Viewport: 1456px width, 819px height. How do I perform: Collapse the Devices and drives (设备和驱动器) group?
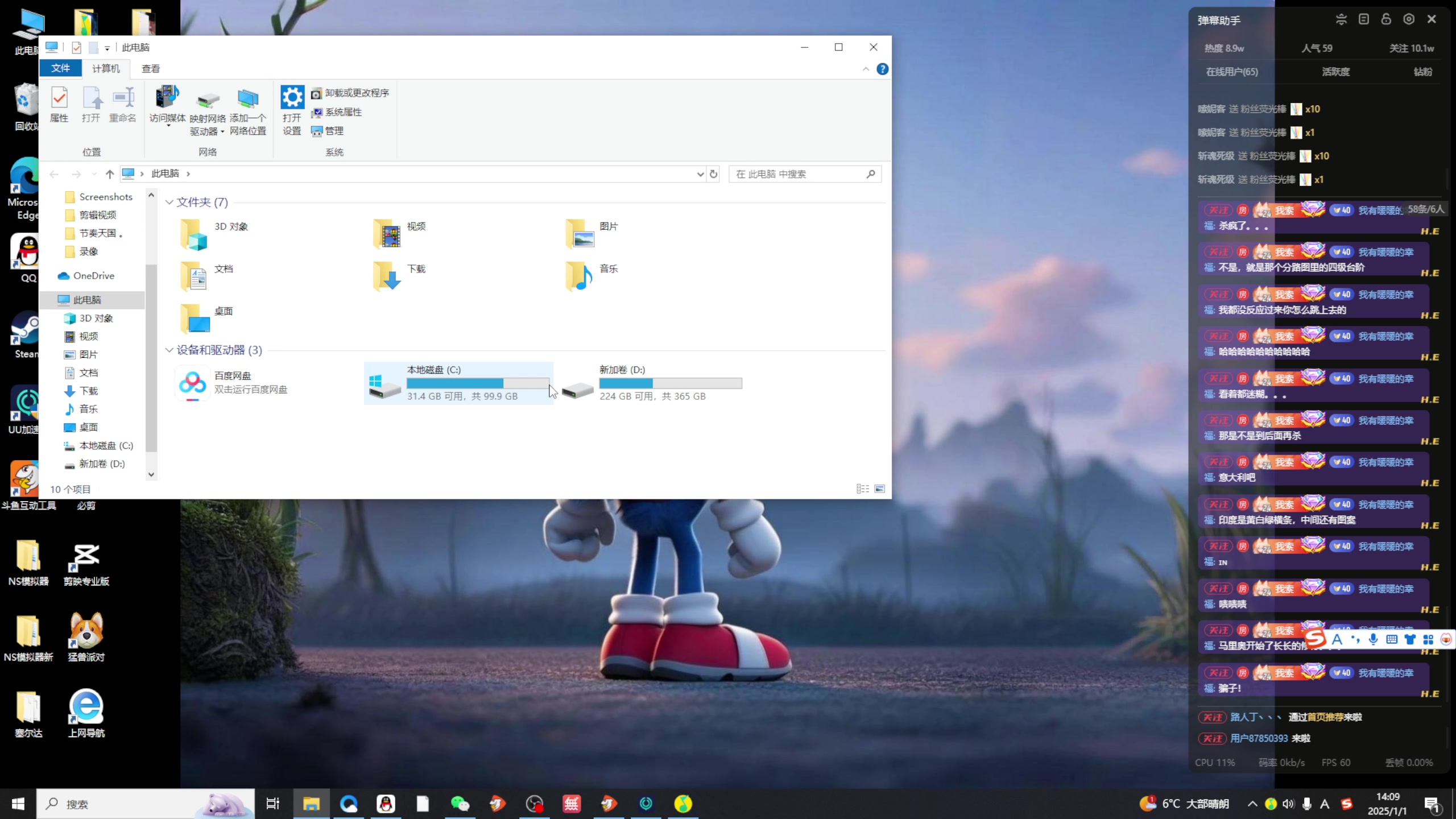(169, 350)
